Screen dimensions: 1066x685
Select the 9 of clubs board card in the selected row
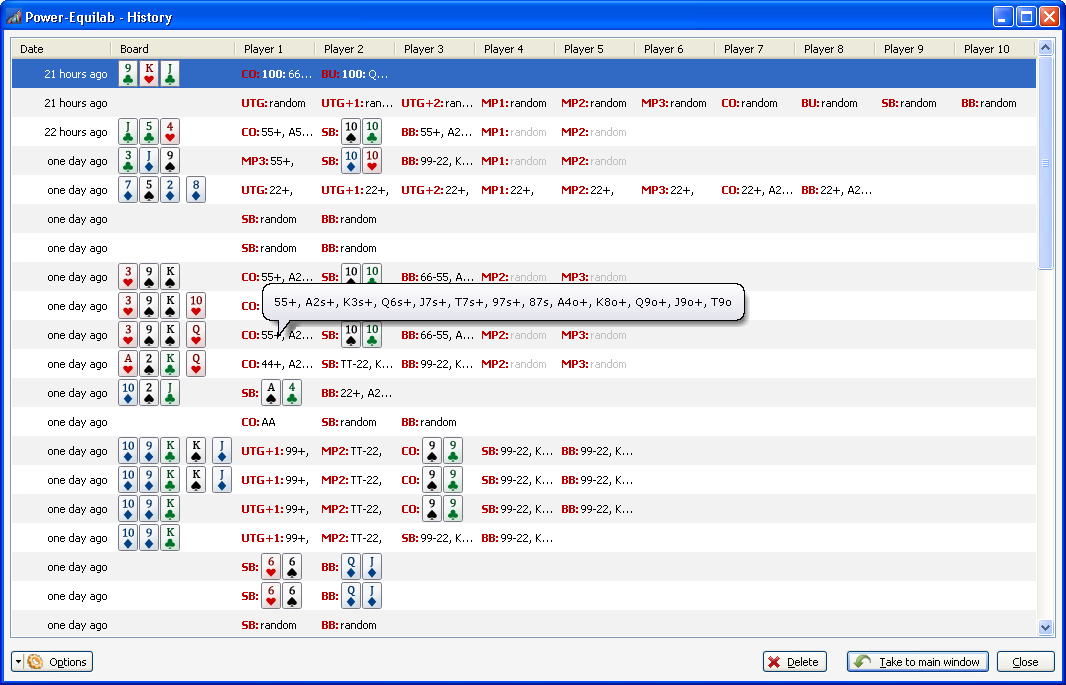(x=128, y=73)
